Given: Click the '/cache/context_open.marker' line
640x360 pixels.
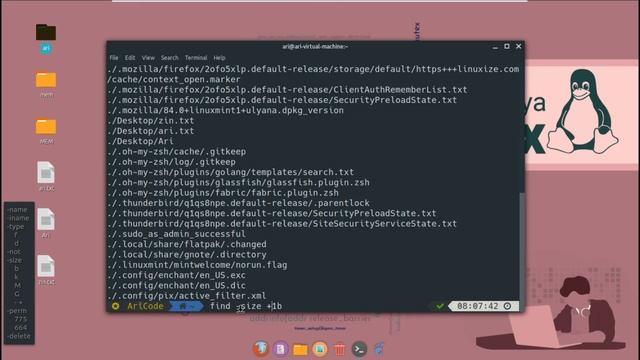Looking at the screenshot, I should pyautogui.click(x=174, y=80).
